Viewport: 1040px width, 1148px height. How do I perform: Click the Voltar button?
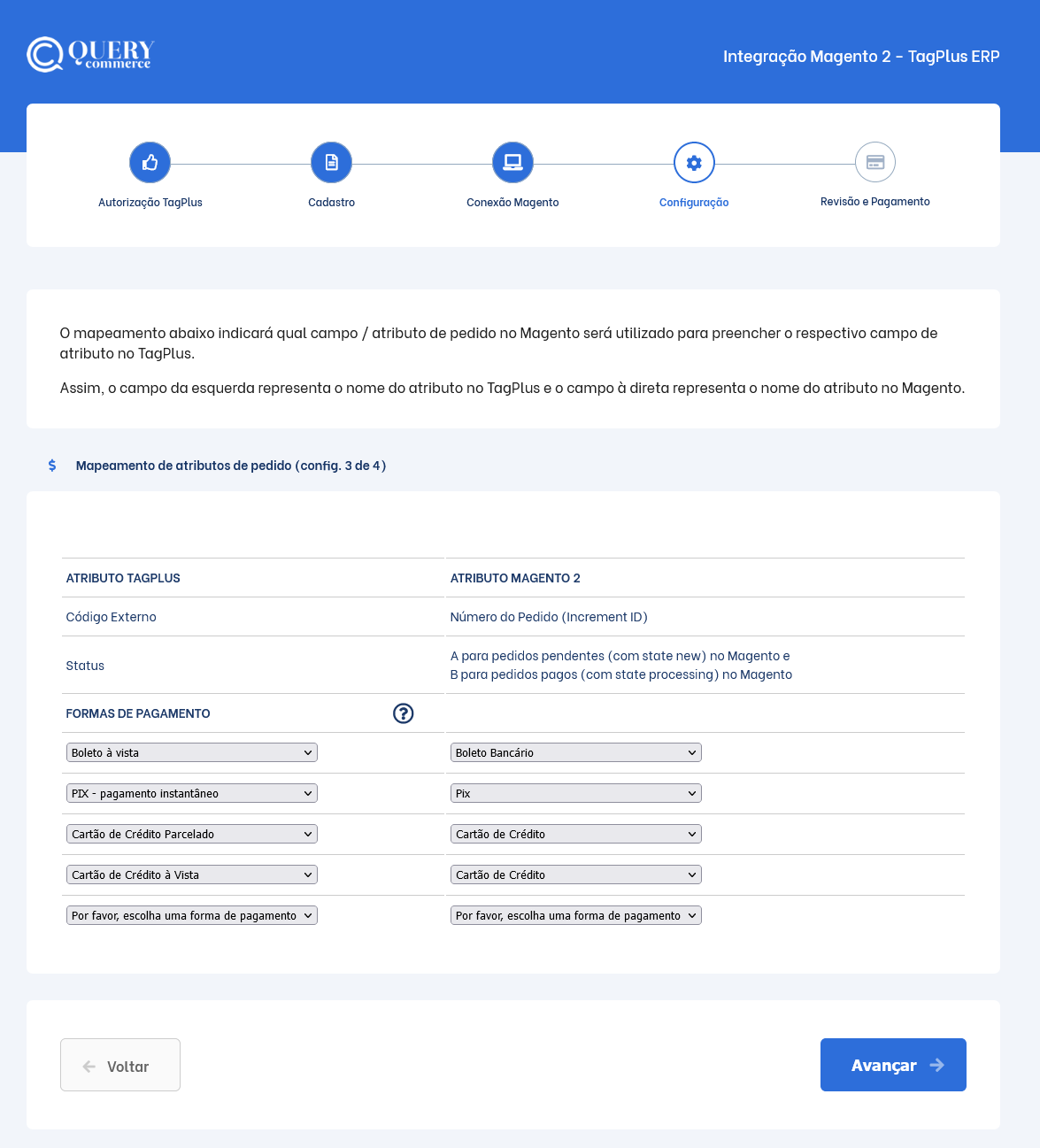(x=120, y=1065)
